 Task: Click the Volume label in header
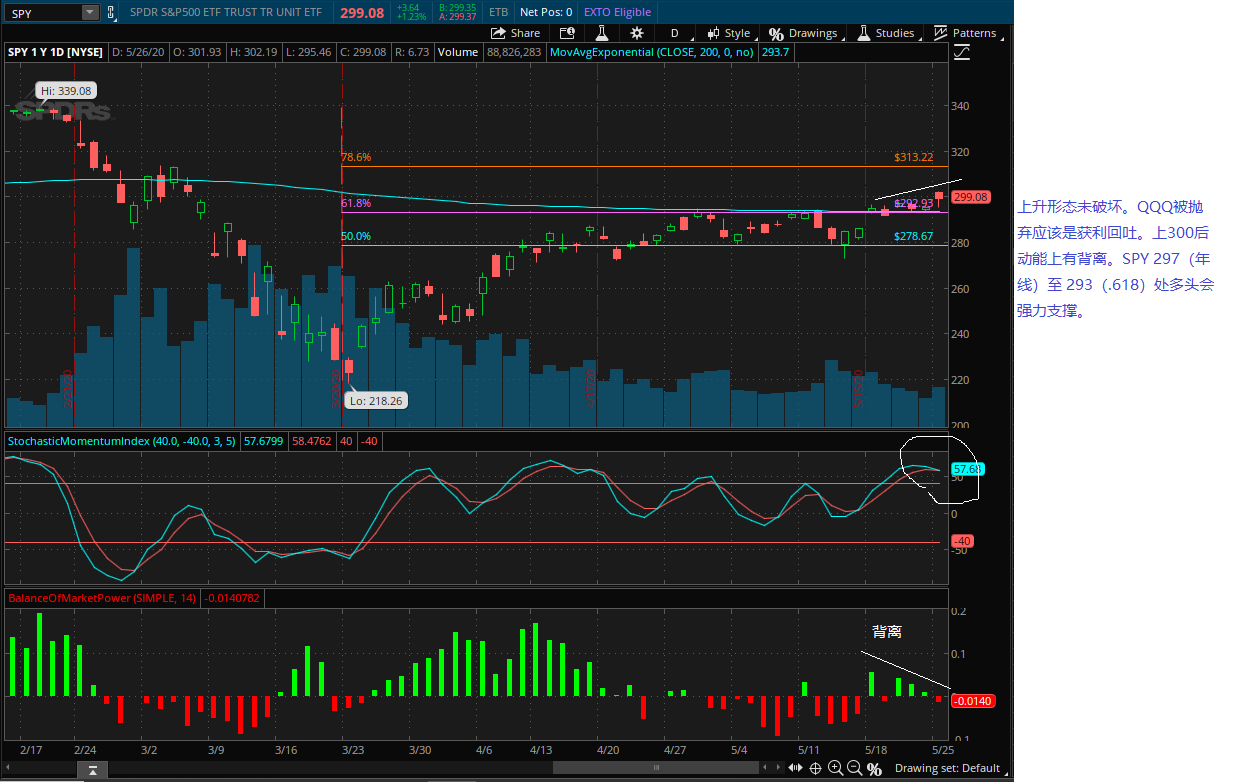point(457,52)
